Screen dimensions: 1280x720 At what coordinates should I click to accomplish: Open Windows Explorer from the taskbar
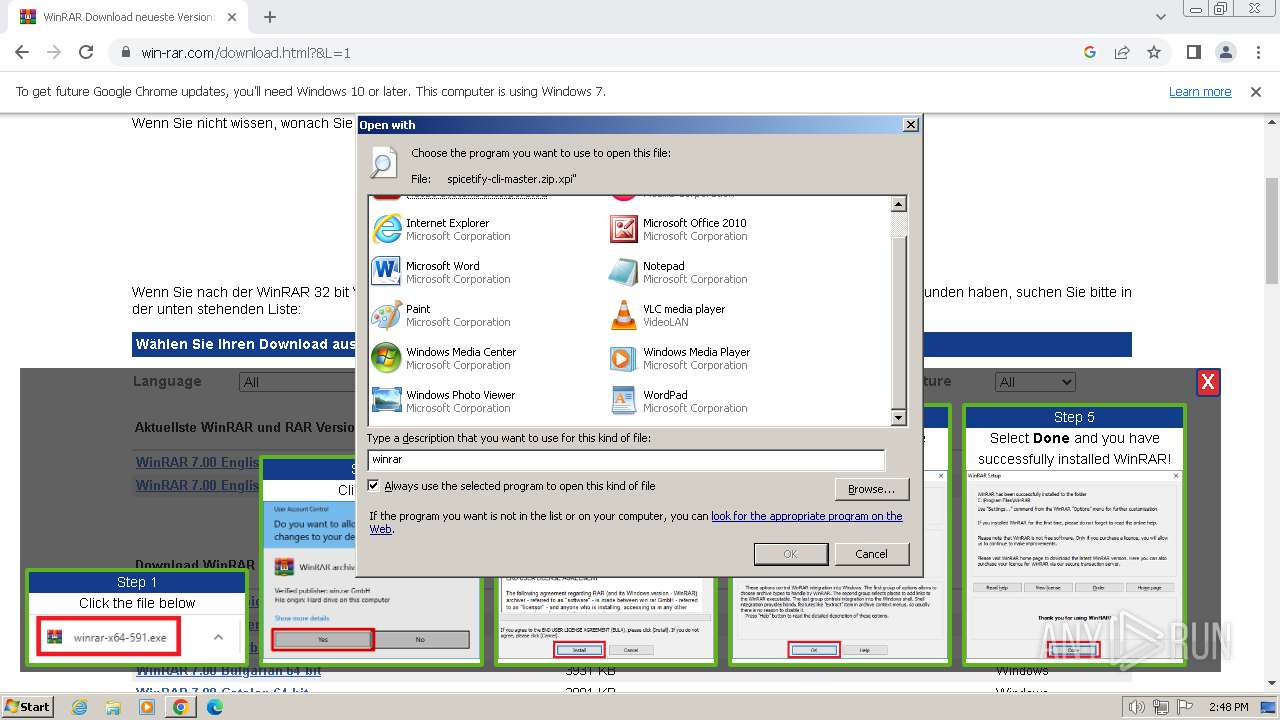[113, 707]
